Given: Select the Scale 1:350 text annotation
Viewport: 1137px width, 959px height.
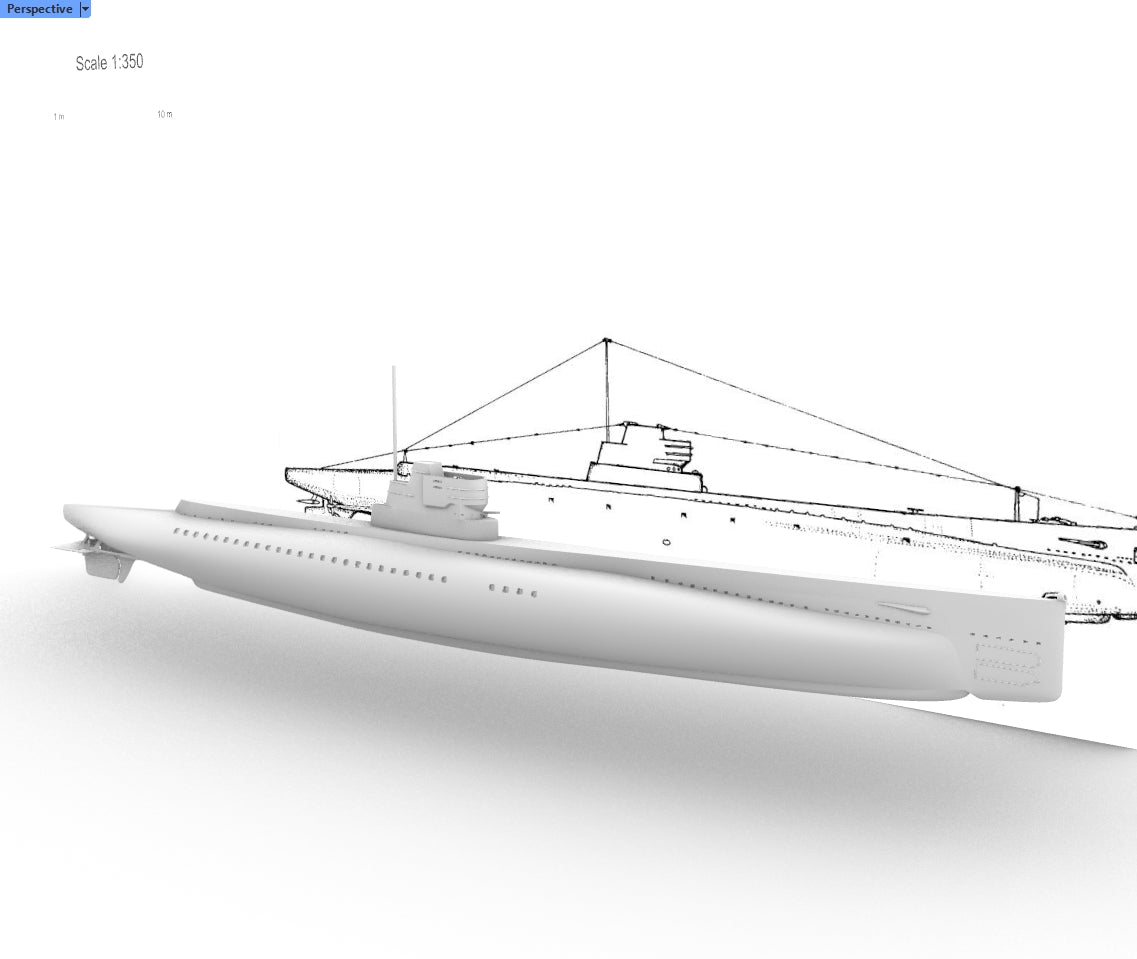Looking at the screenshot, I should (110, 62).
